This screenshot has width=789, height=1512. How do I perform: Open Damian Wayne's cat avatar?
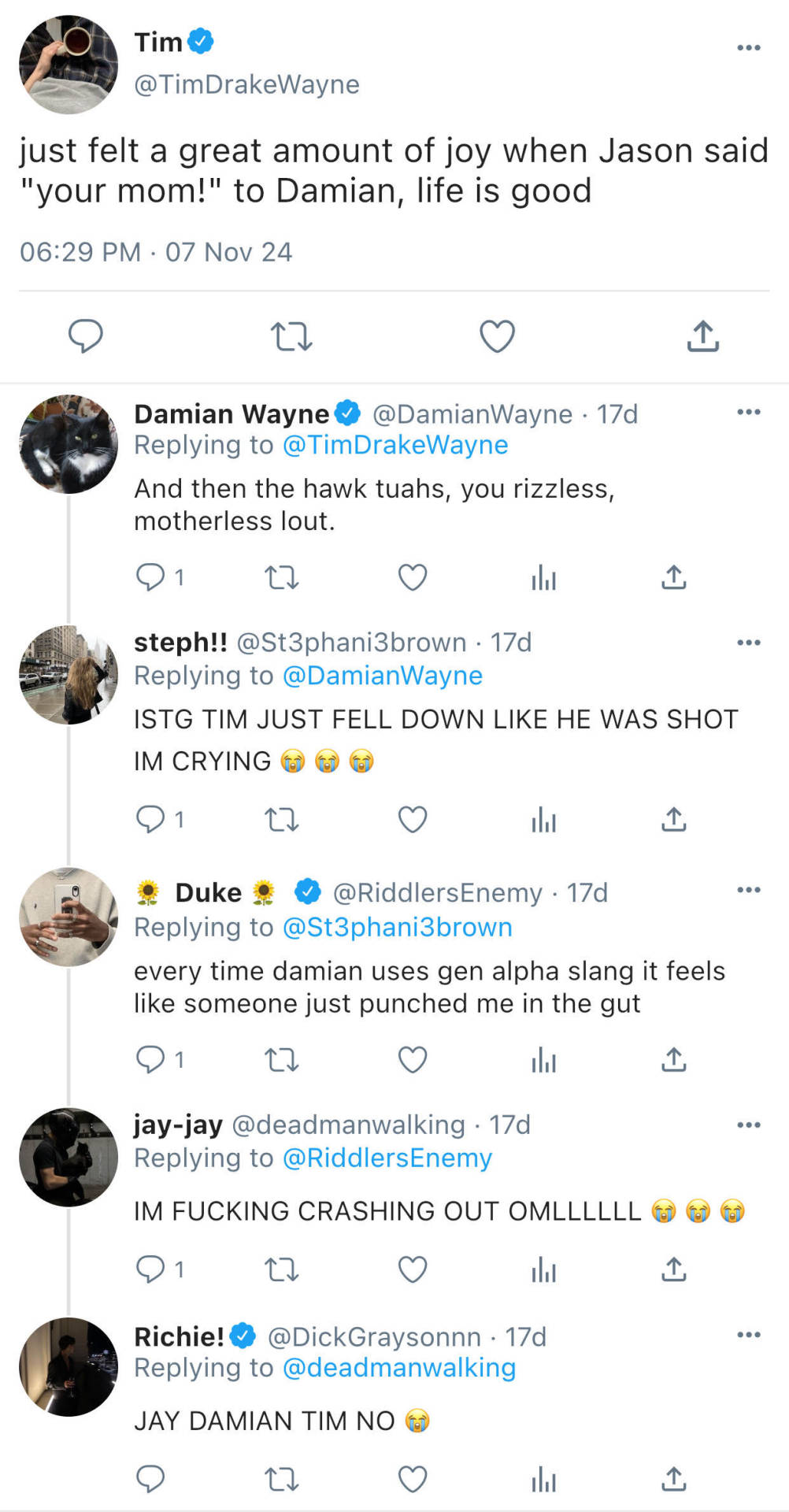pyautogui.click(x=69, y=444)
